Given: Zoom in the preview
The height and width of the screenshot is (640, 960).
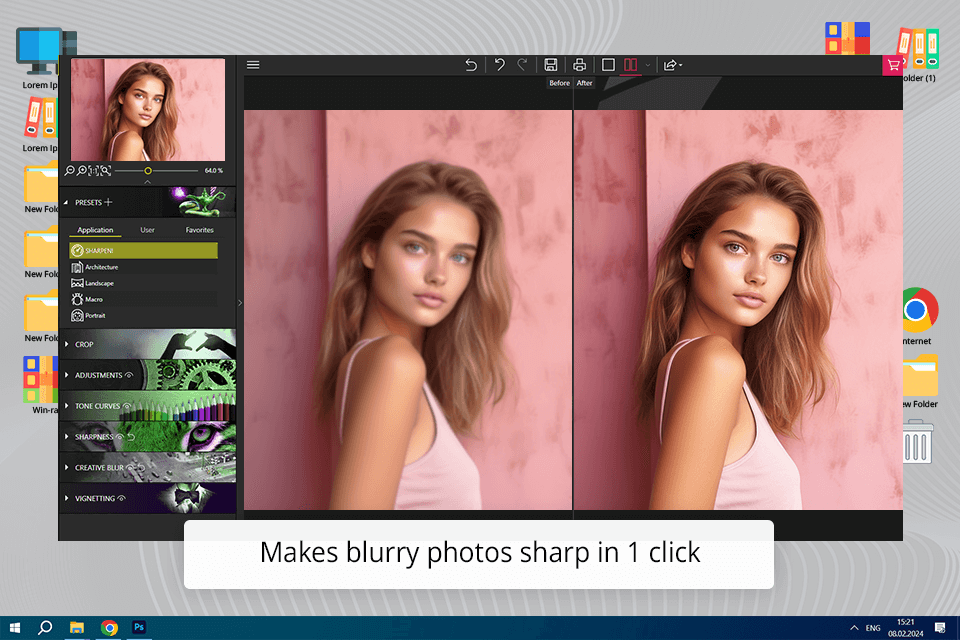Looking at the screenshot, I should point(81,171).
